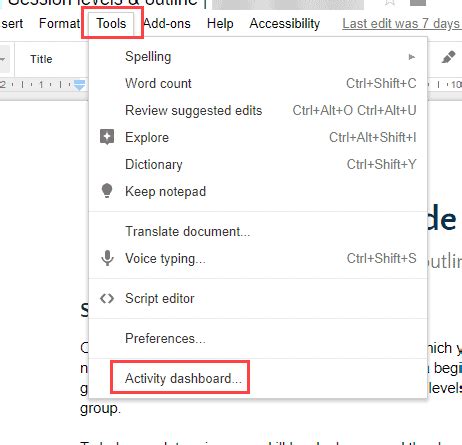Click the Ctrl+Alt+Shift+I shortcut text
Screen dimensions: 462x445
pyautogui.click(x=373, y=137)
